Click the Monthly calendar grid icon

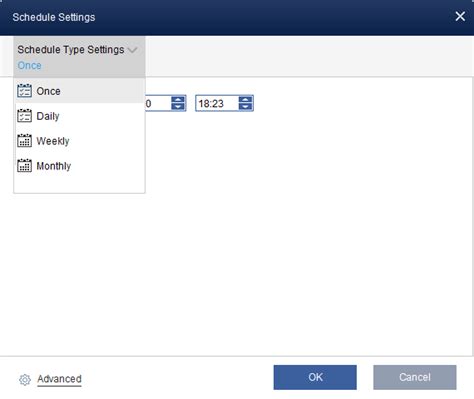(x=24, y=166)
